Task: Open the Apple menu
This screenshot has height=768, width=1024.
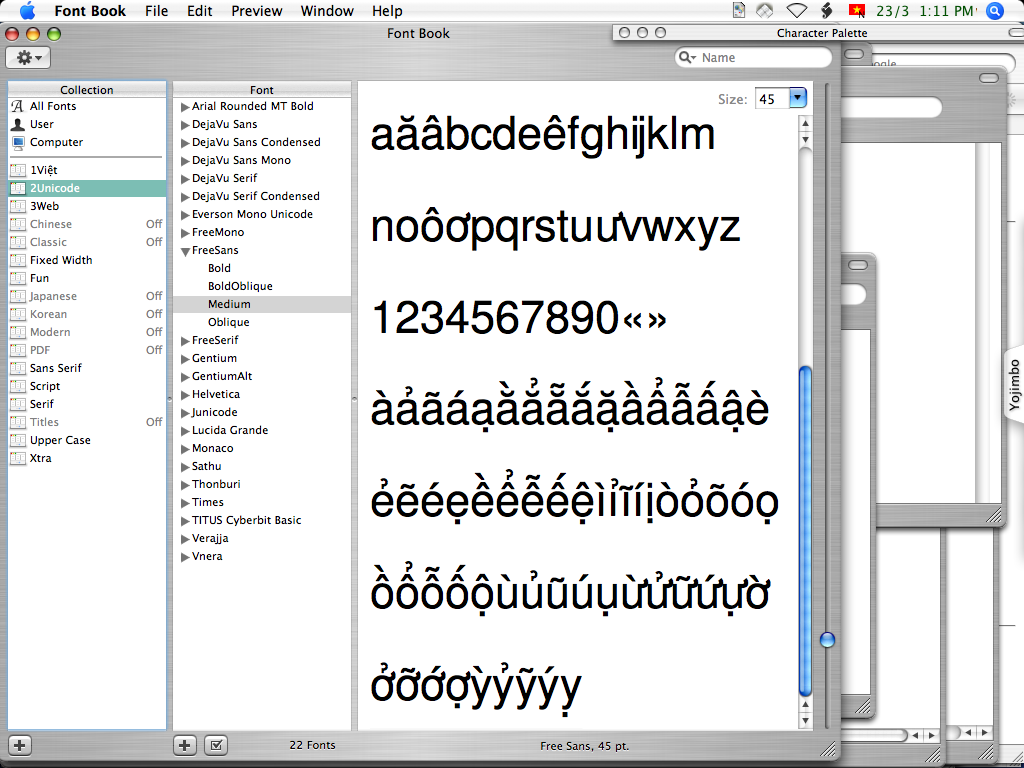Action: (27, 11)
